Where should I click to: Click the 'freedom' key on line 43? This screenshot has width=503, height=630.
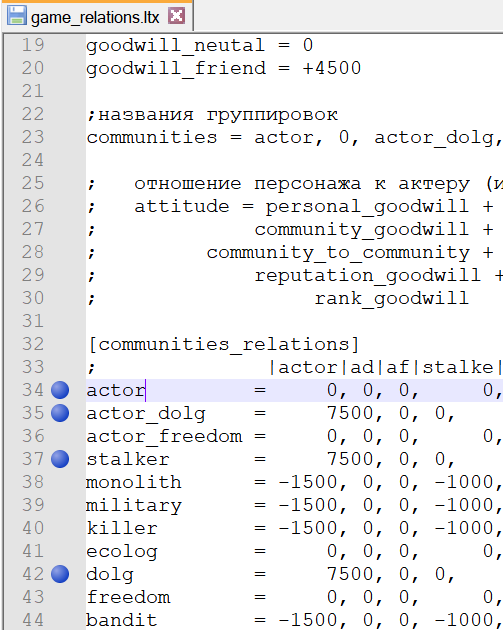click(x=128, y=597)
